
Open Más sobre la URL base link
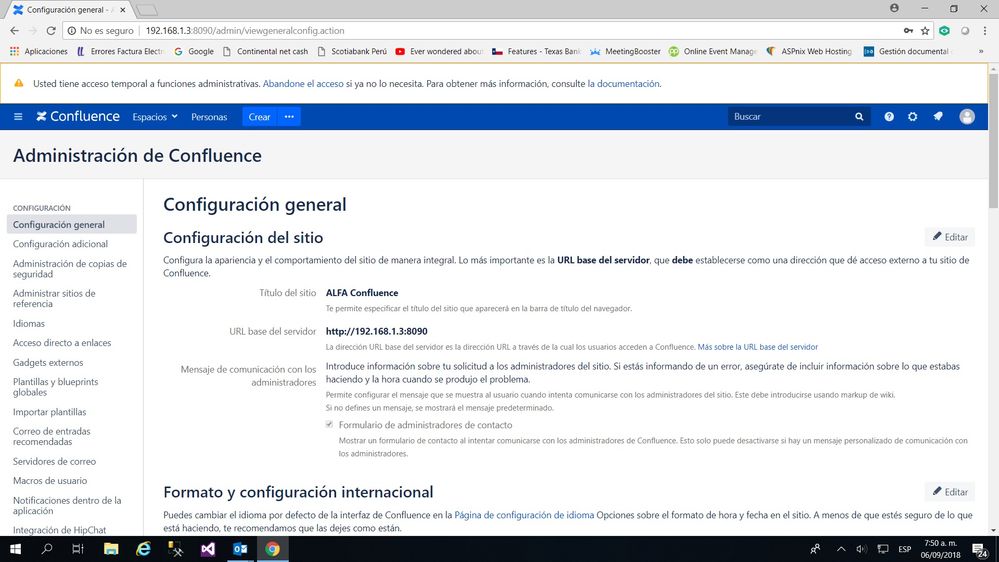pos(758,347)
